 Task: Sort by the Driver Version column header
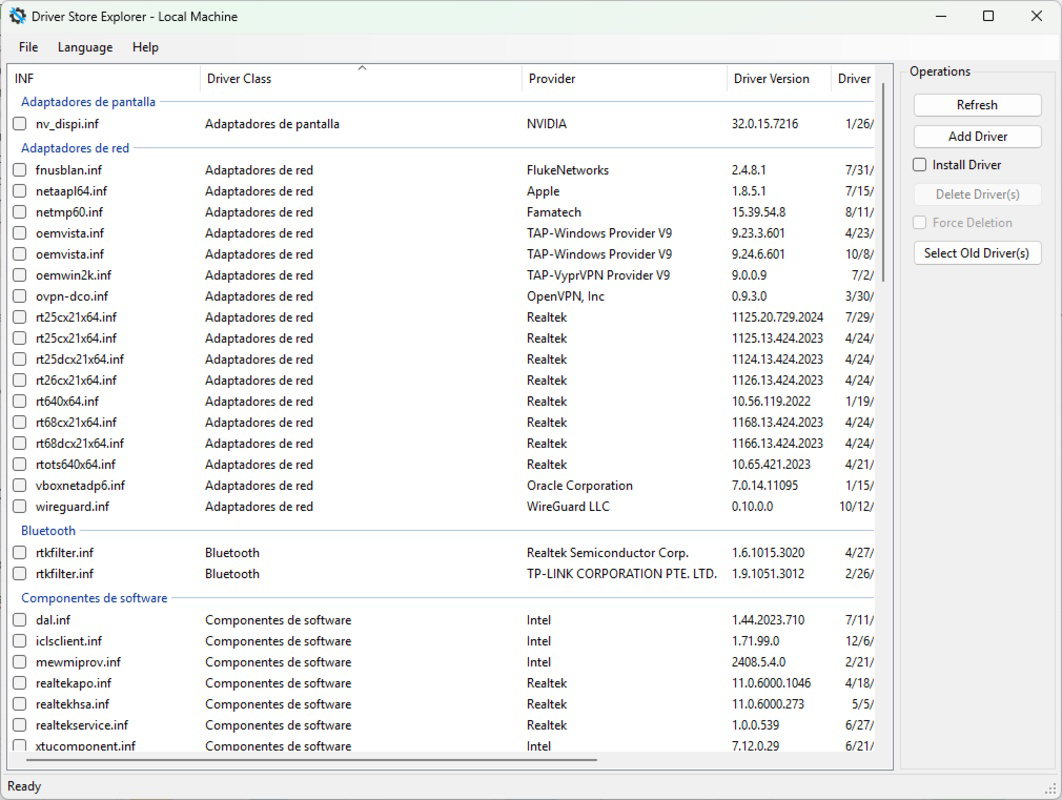click(777, 78)
